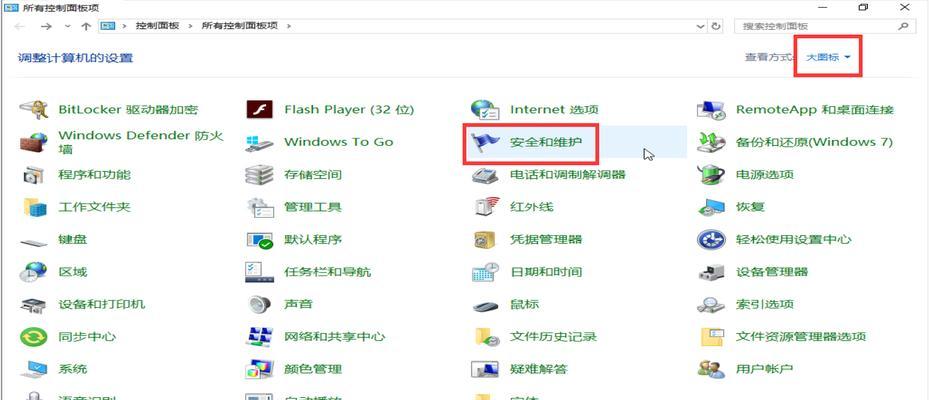Screen dimensions: 929x400
Task: Expand the address bar history dropdown arrow
Action: point(701,26)
